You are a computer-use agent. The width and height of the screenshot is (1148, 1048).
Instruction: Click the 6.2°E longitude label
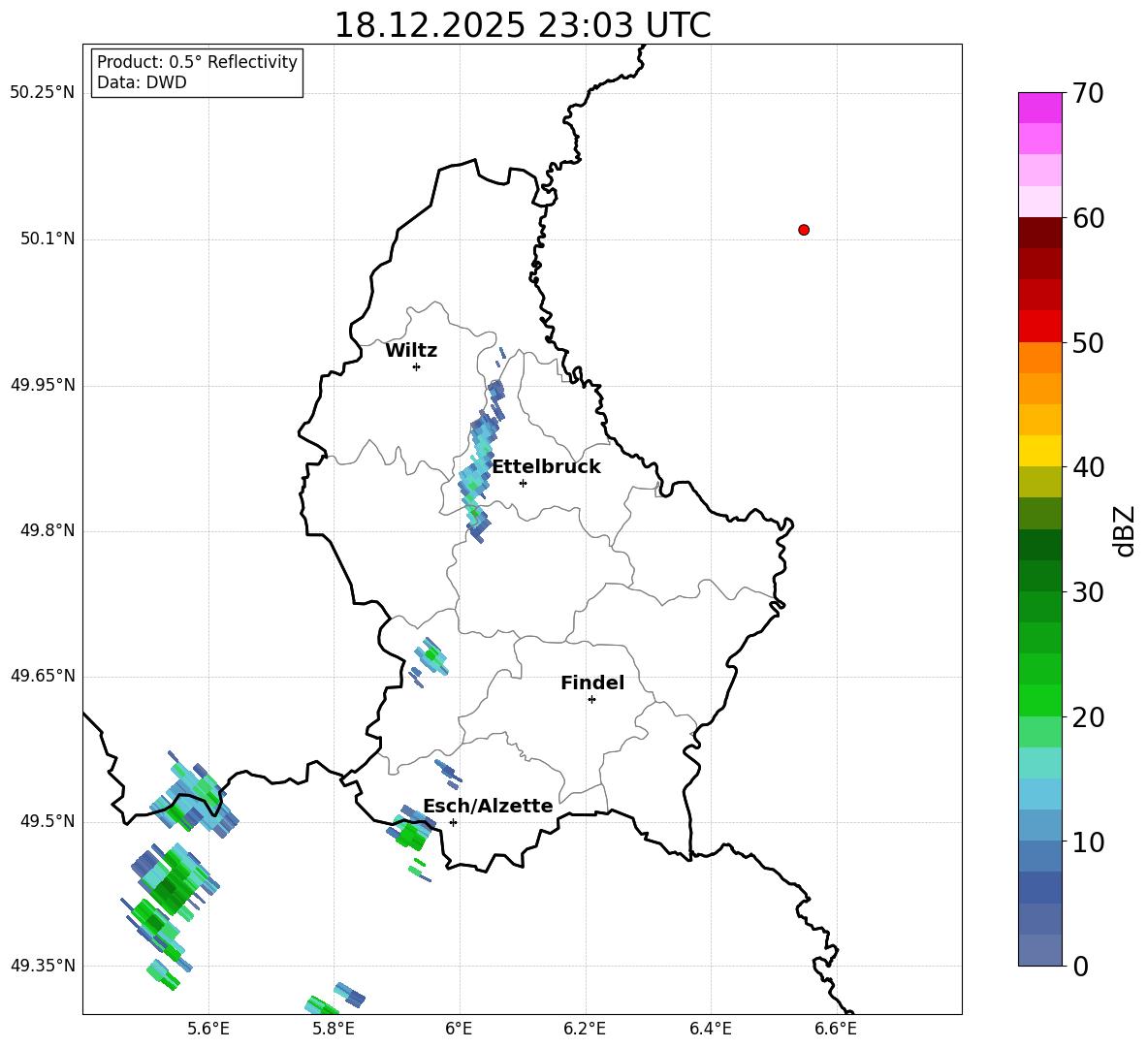click(x=585, y=1029)
